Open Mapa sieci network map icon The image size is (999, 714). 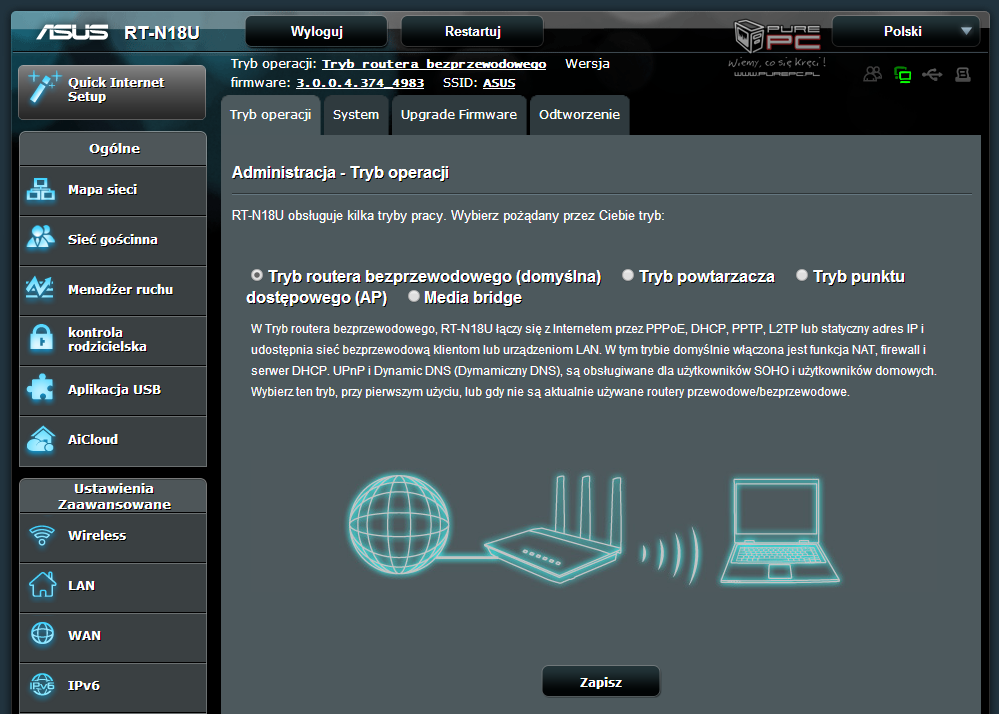click(x=41, y=190)
